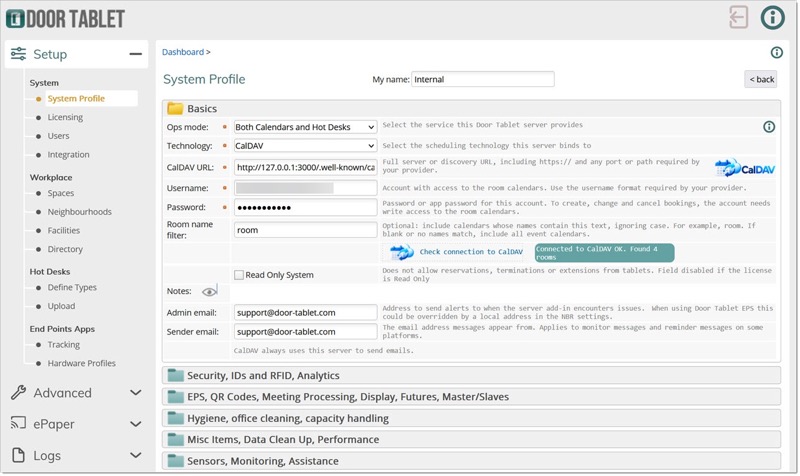The width and height of the screenshot is (800, 476).
Task: Open the large info icon in header
Action: pyautogui.click(x=772, y=18)
